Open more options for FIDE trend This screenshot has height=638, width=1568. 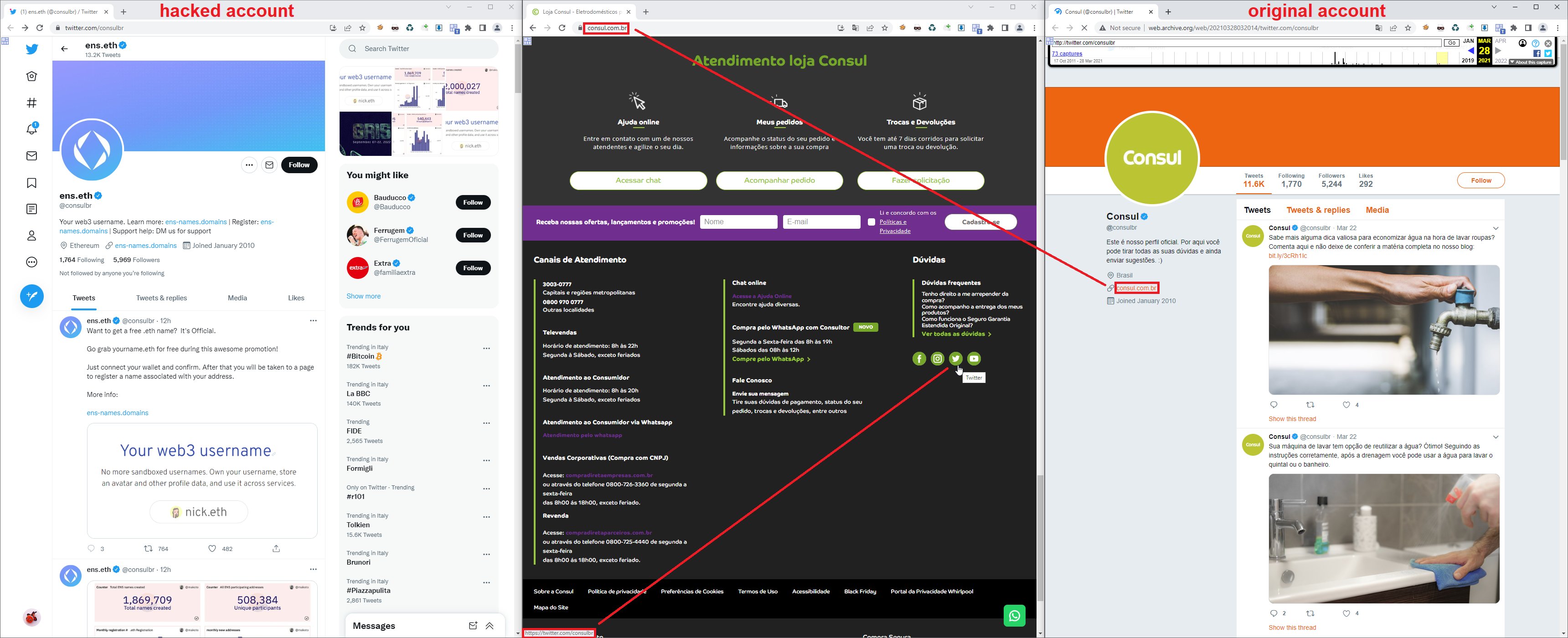pos(486,422)
